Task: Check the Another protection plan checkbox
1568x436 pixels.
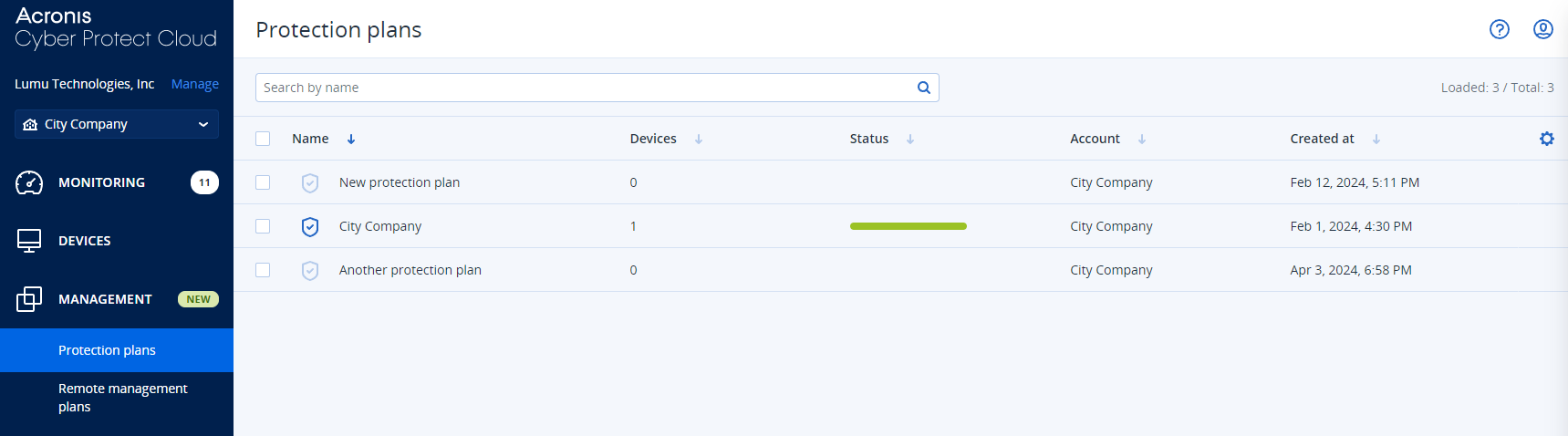Action: click(x=263, y=270)
